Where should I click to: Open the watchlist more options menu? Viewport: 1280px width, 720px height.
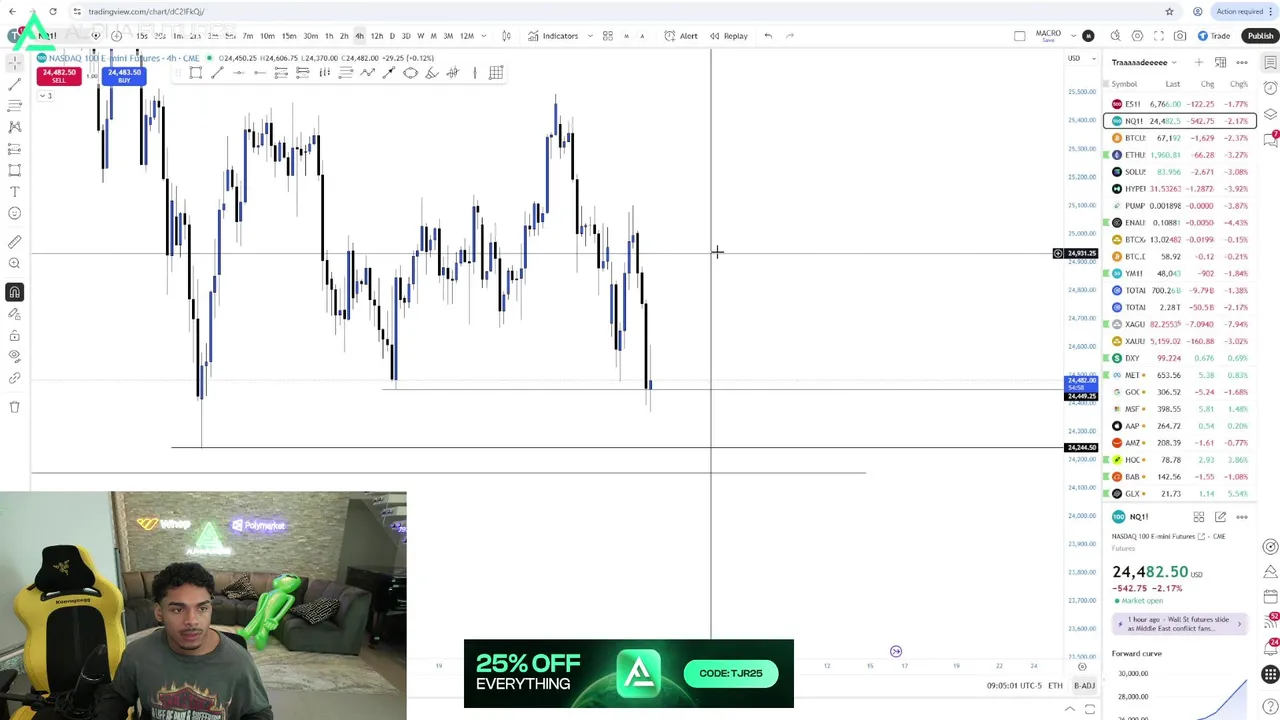click(x=1242, y=62)
